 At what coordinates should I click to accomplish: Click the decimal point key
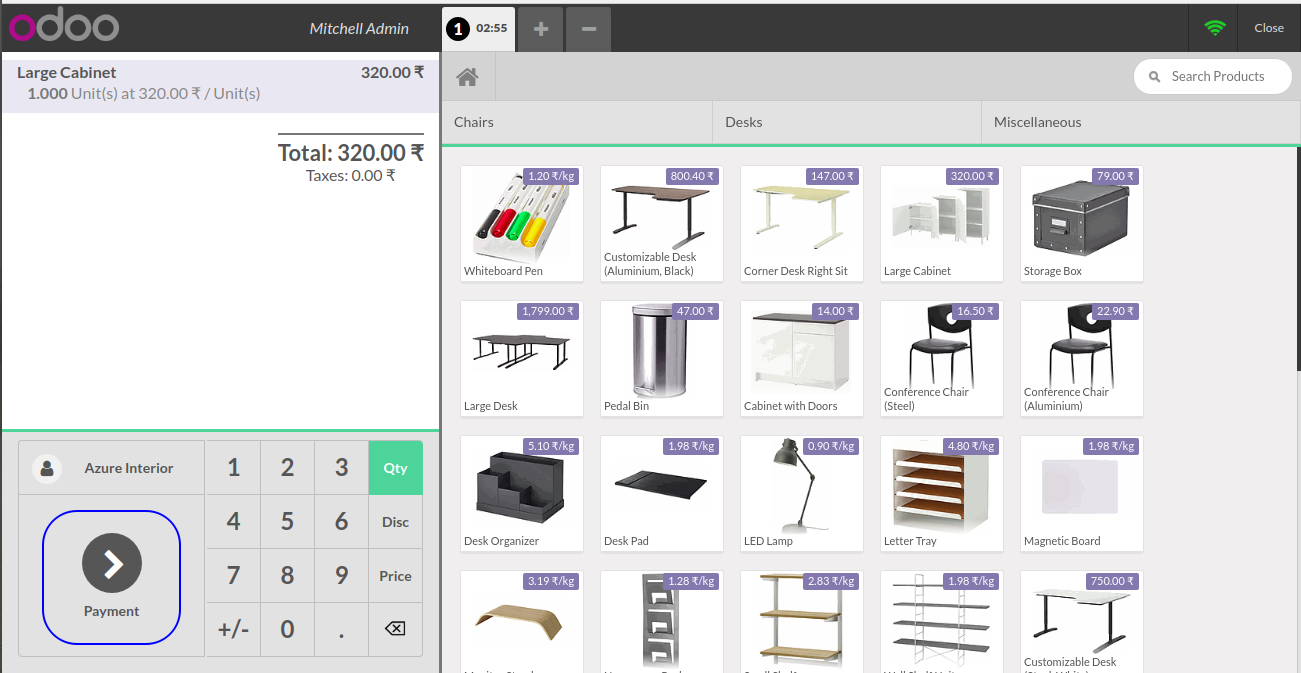coord(341,629)
